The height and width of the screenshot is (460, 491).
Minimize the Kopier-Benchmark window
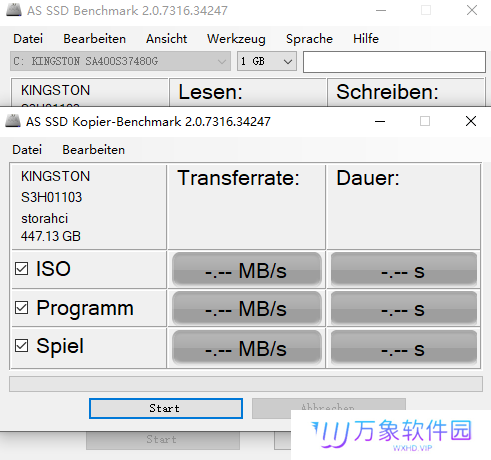point(380,121)
